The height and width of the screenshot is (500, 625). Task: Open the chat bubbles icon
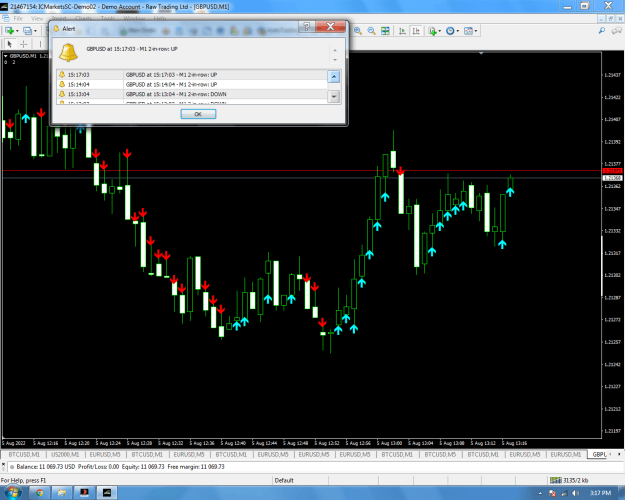click(x=616, y=31)
